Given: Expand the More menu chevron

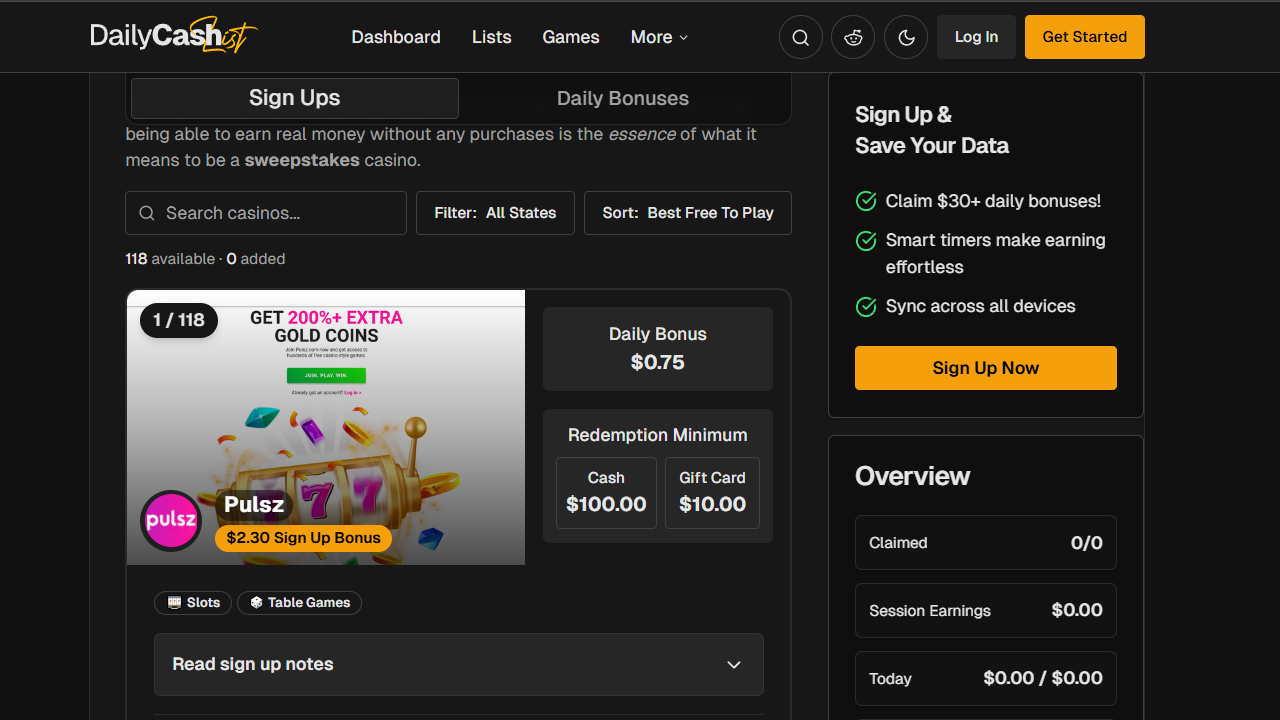Looking at the screenshot, I should click(x=684, y=38).
